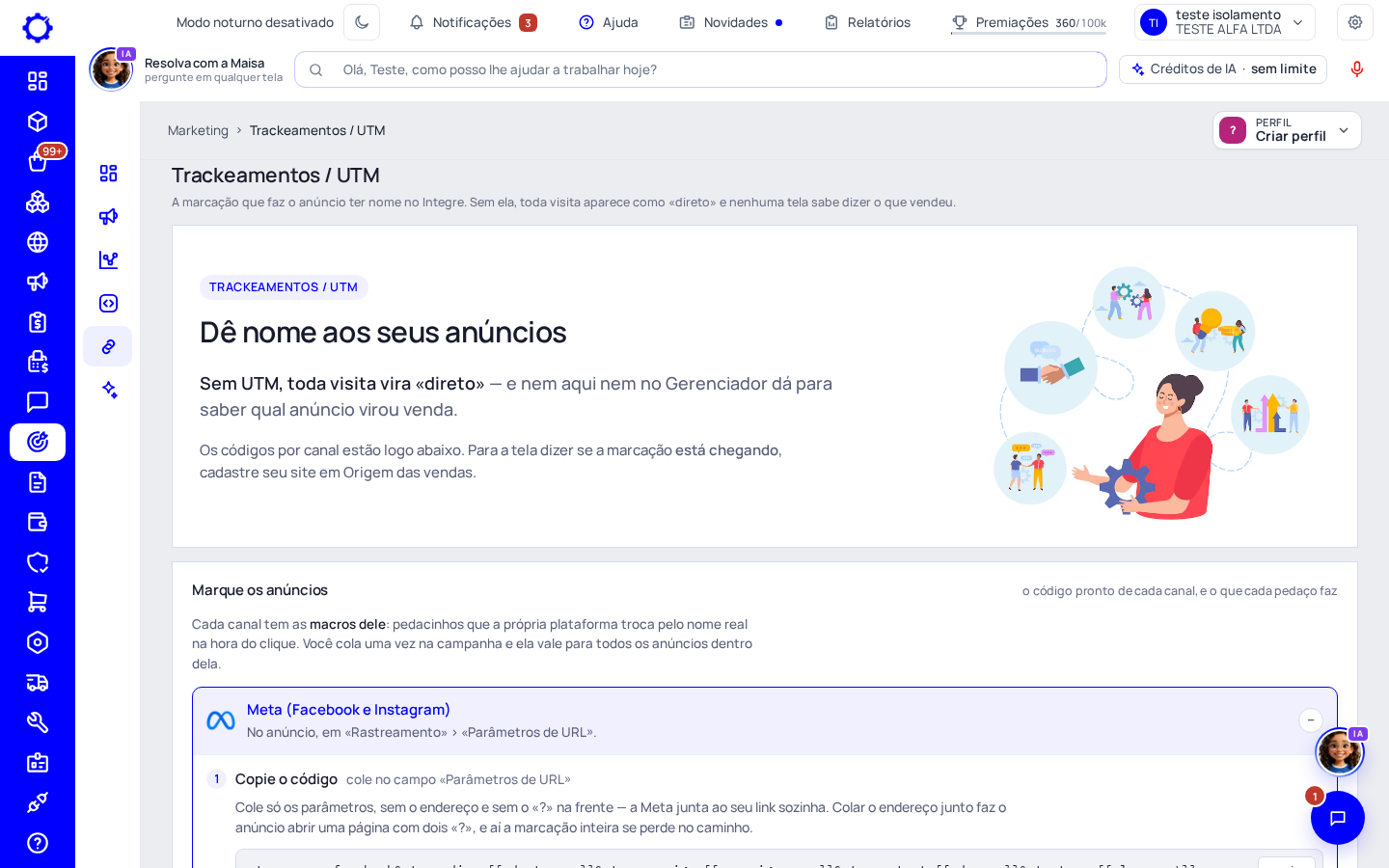
Task: Open the floating chat button with badge
Action: click(1338, 818)
